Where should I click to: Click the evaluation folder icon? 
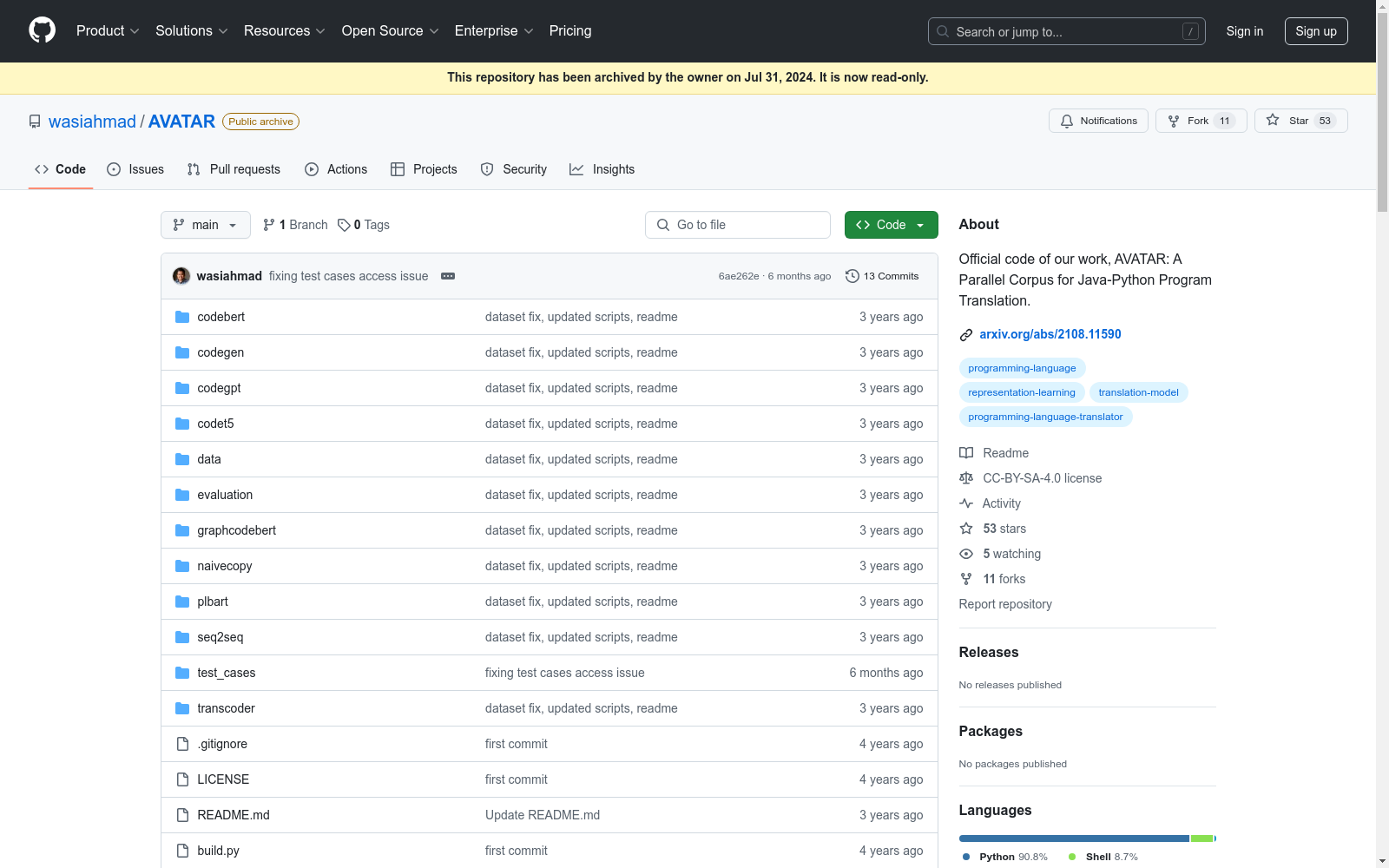tap(182, 495)
